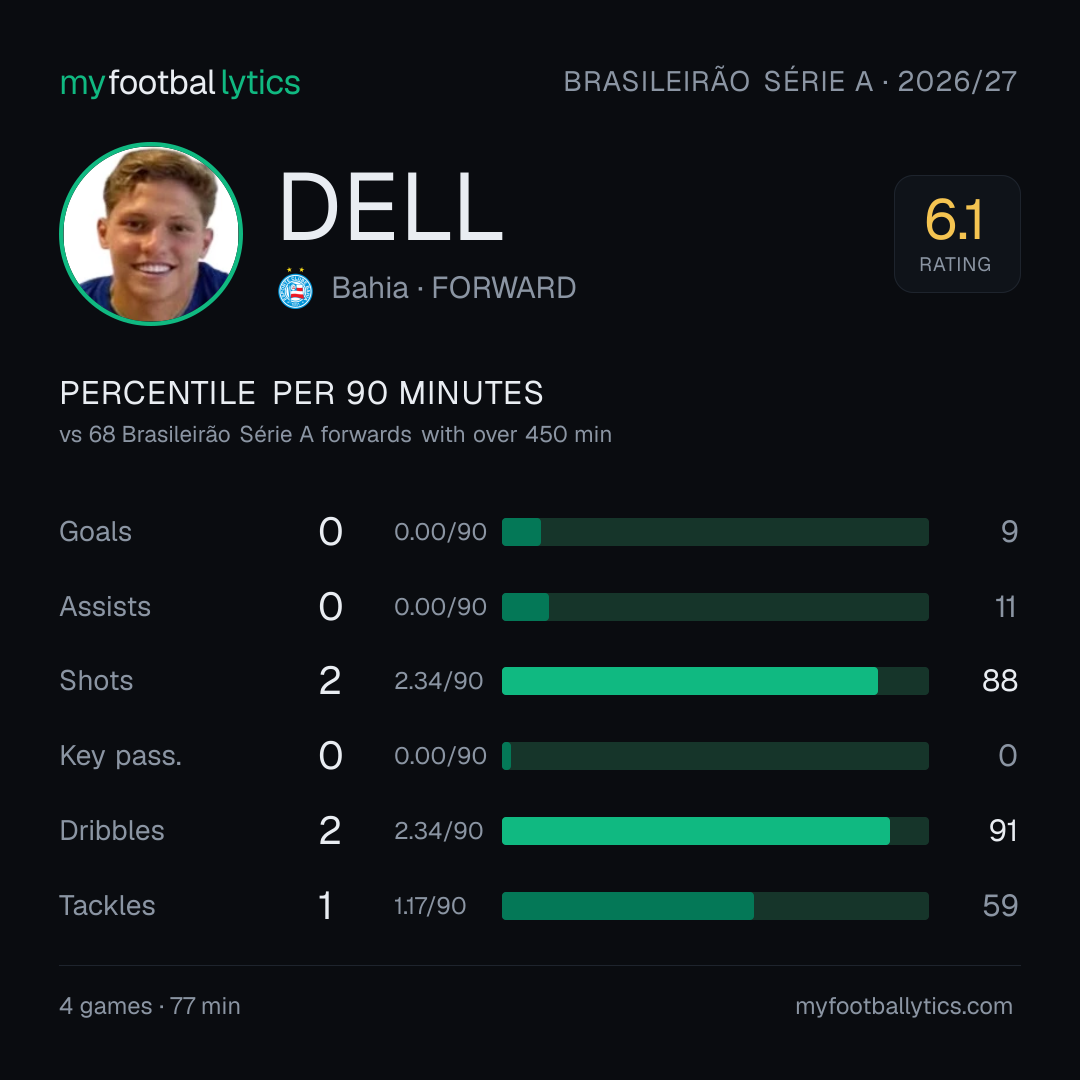Select the Goals stat label
Viewport: 1080px width, 1080px height.
(x=96, y=532)
